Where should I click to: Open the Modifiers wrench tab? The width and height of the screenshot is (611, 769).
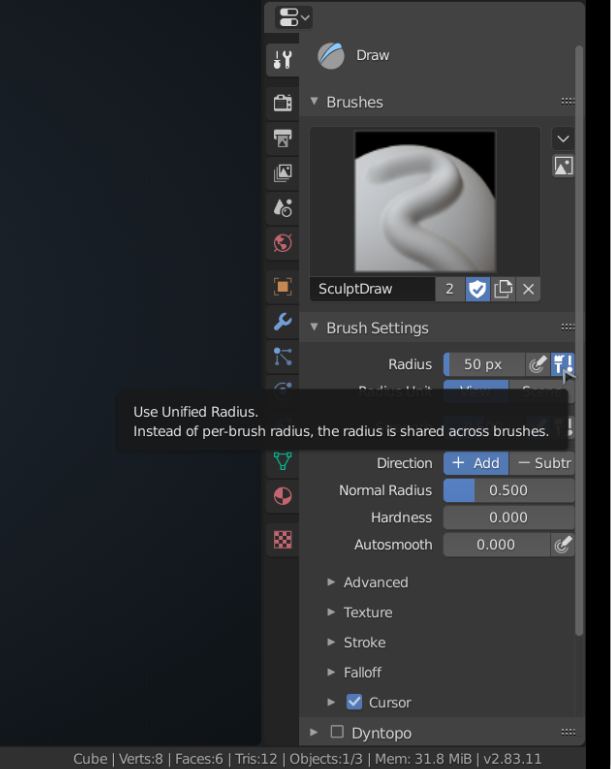tap(283, 322)
